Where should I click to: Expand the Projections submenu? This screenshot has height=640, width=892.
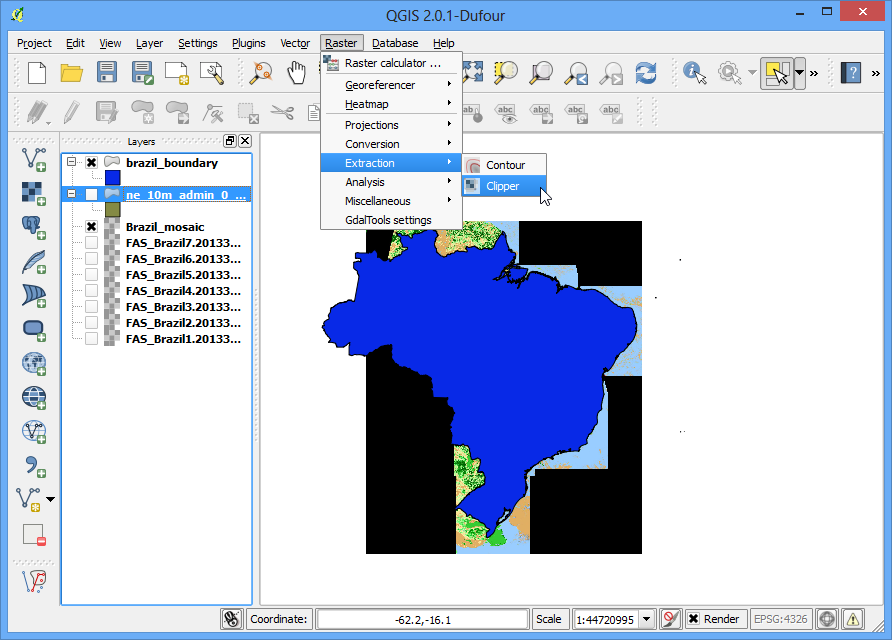[391, 125]
